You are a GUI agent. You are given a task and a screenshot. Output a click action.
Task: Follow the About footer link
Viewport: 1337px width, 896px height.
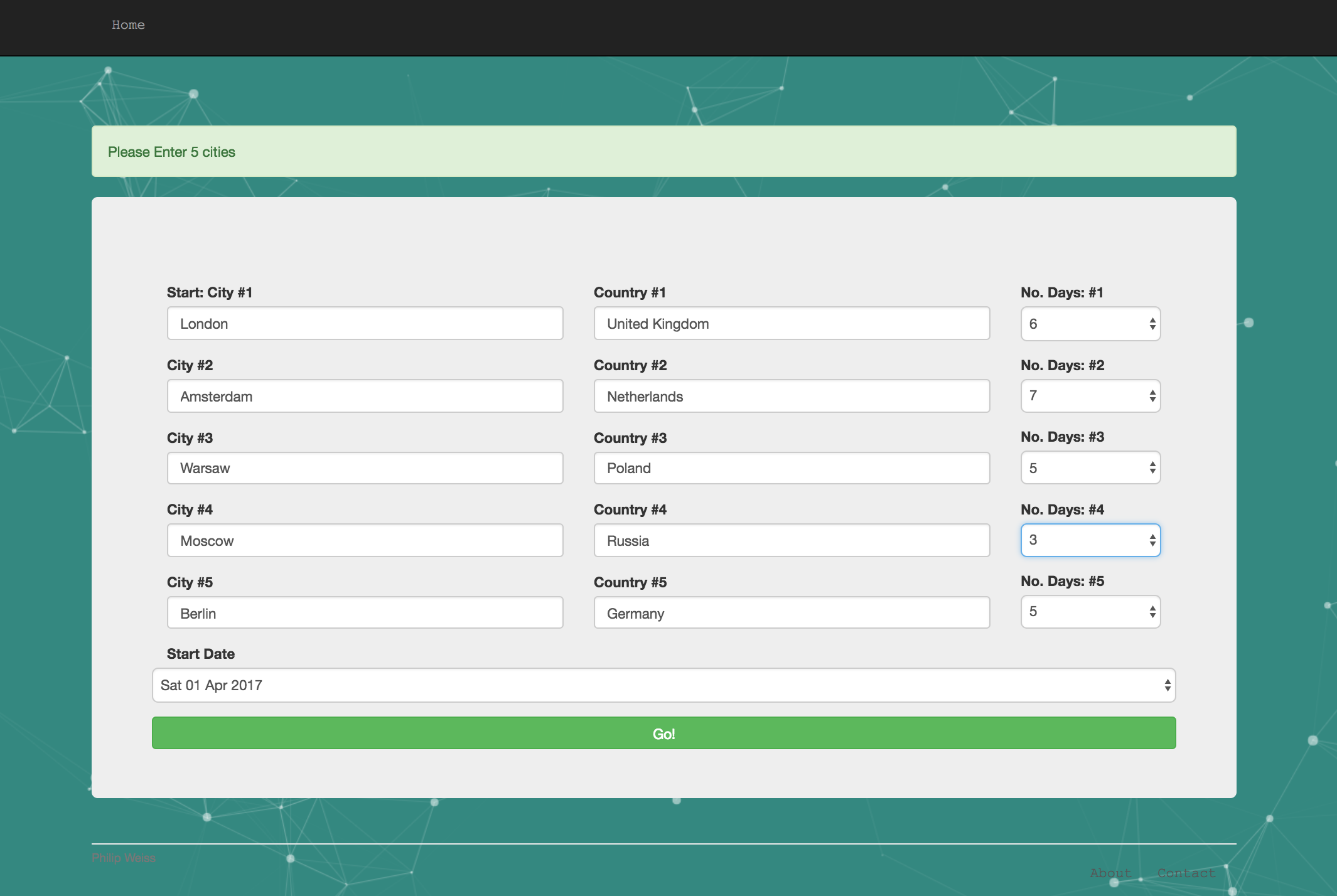(x=1110, y=873)
